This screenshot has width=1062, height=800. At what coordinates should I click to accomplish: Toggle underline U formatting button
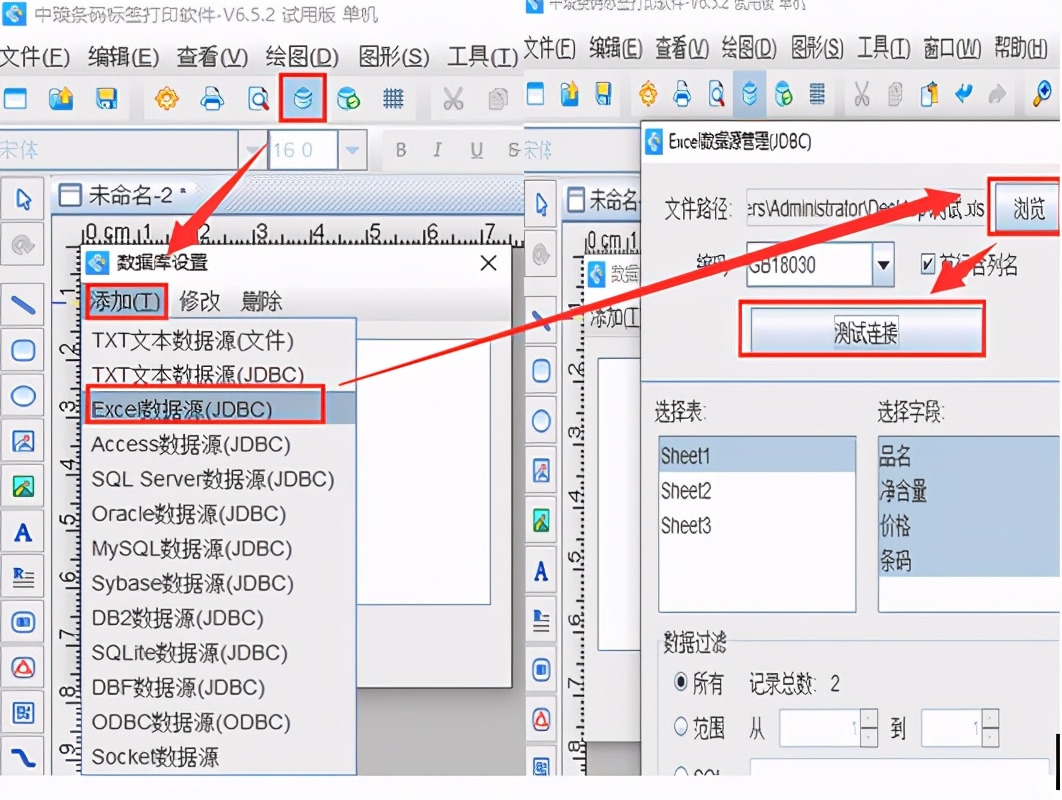(477, 150)
